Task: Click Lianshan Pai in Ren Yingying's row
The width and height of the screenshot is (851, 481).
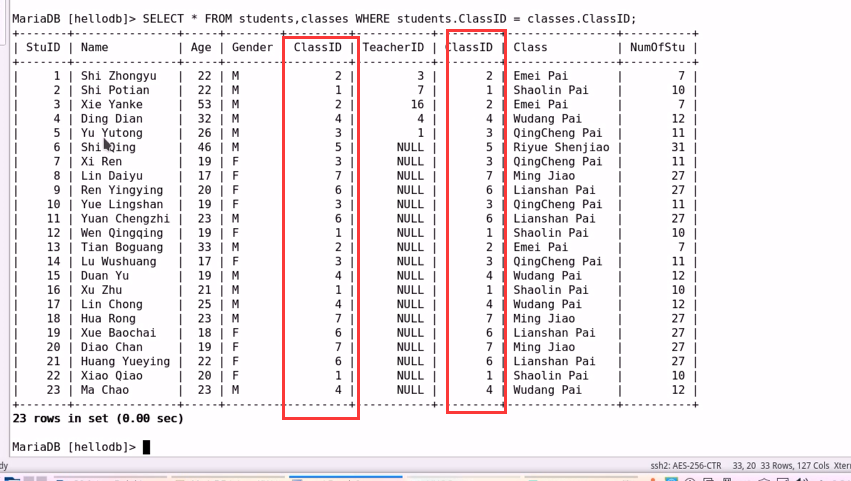Action: point(555,190)
